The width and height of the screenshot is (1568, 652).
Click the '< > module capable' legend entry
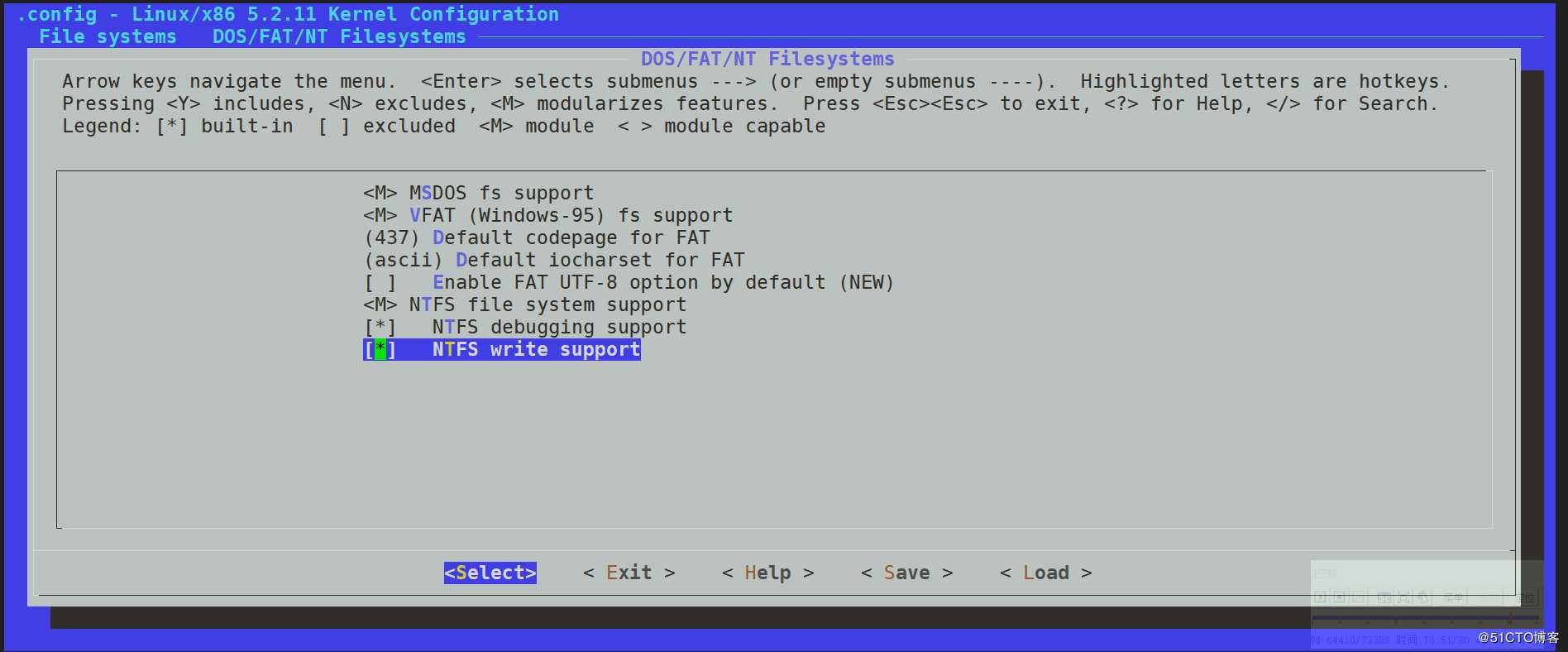(x=722, y=126)
